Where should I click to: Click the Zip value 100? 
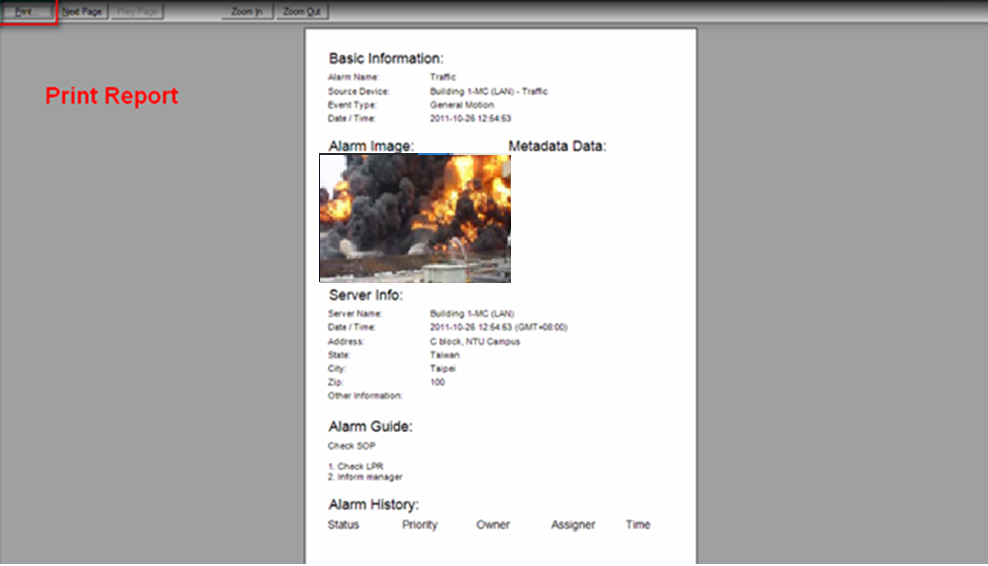coord(437,382)
